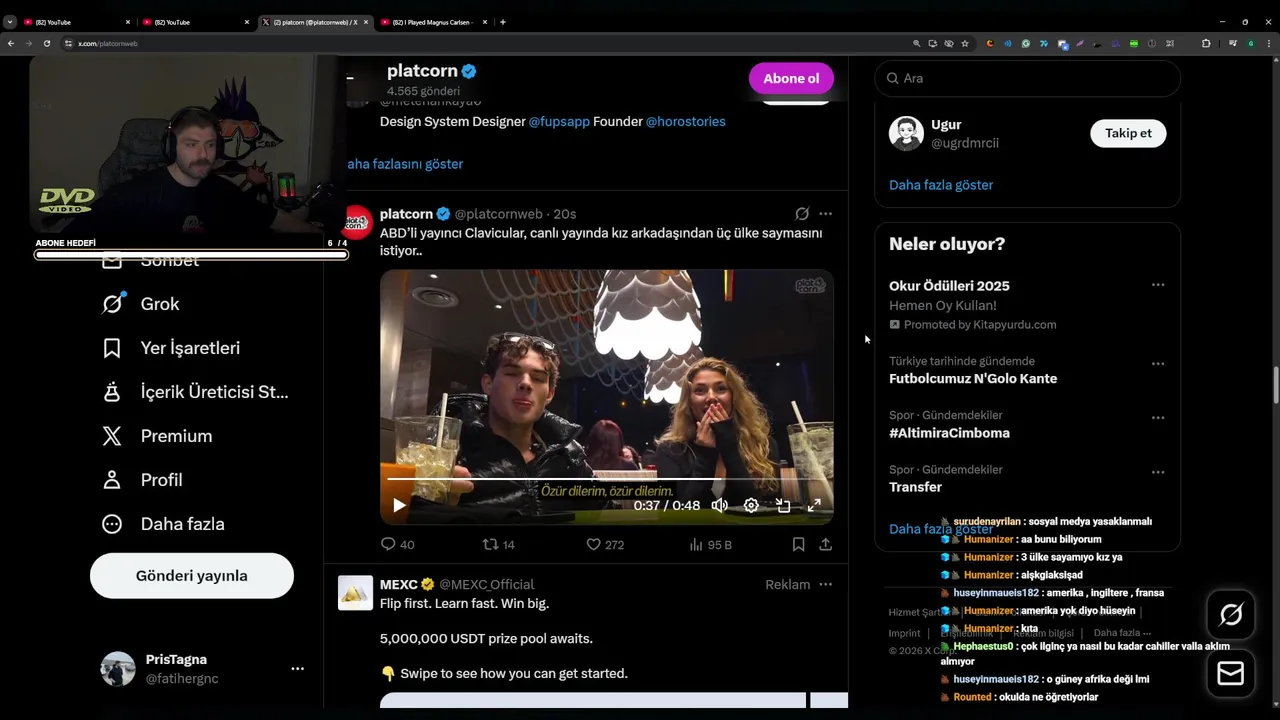Image resolution: width=1280 pixels, height=720 pixels.
Task: Open more options on platcorn post
Action: (x=825, y=214)
